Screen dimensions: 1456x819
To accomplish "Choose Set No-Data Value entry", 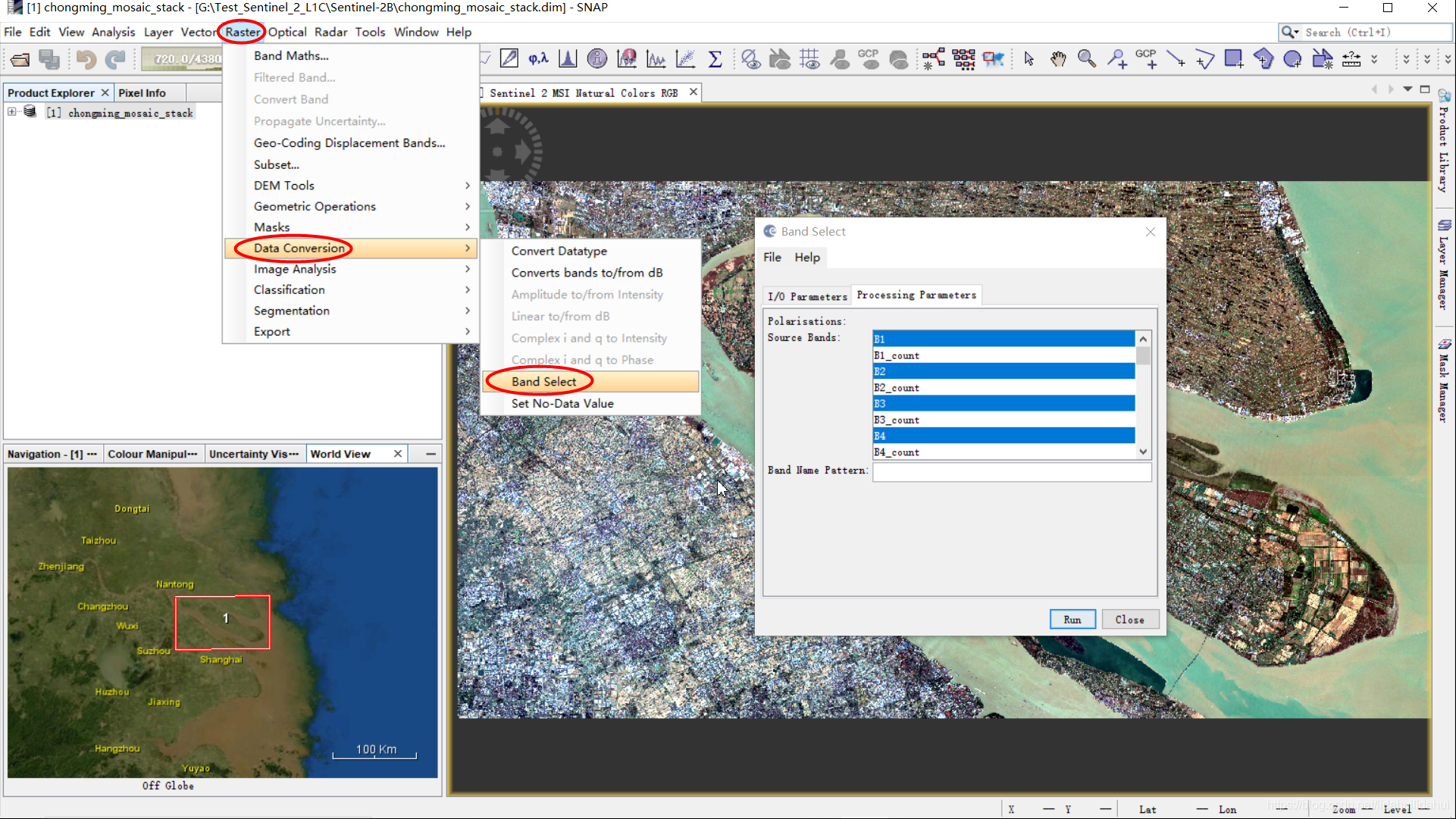I will click(562, 403).
